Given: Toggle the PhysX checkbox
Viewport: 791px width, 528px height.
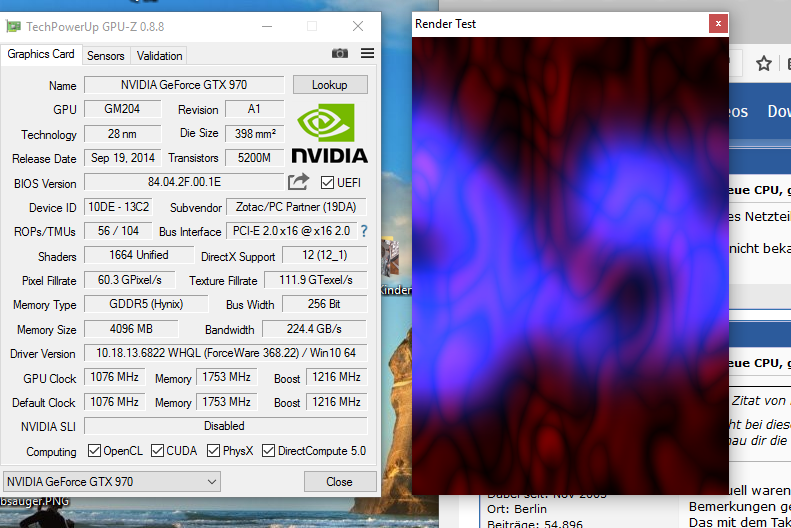Looking at the screenshot, I should [213, 450].
